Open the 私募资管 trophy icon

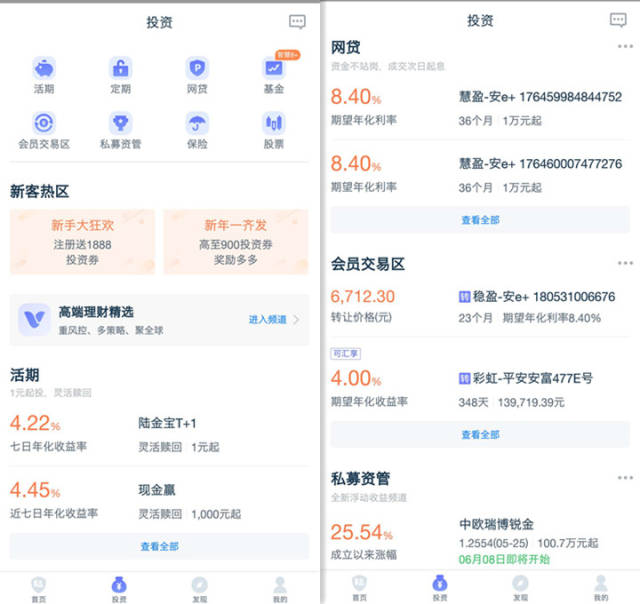120,123
